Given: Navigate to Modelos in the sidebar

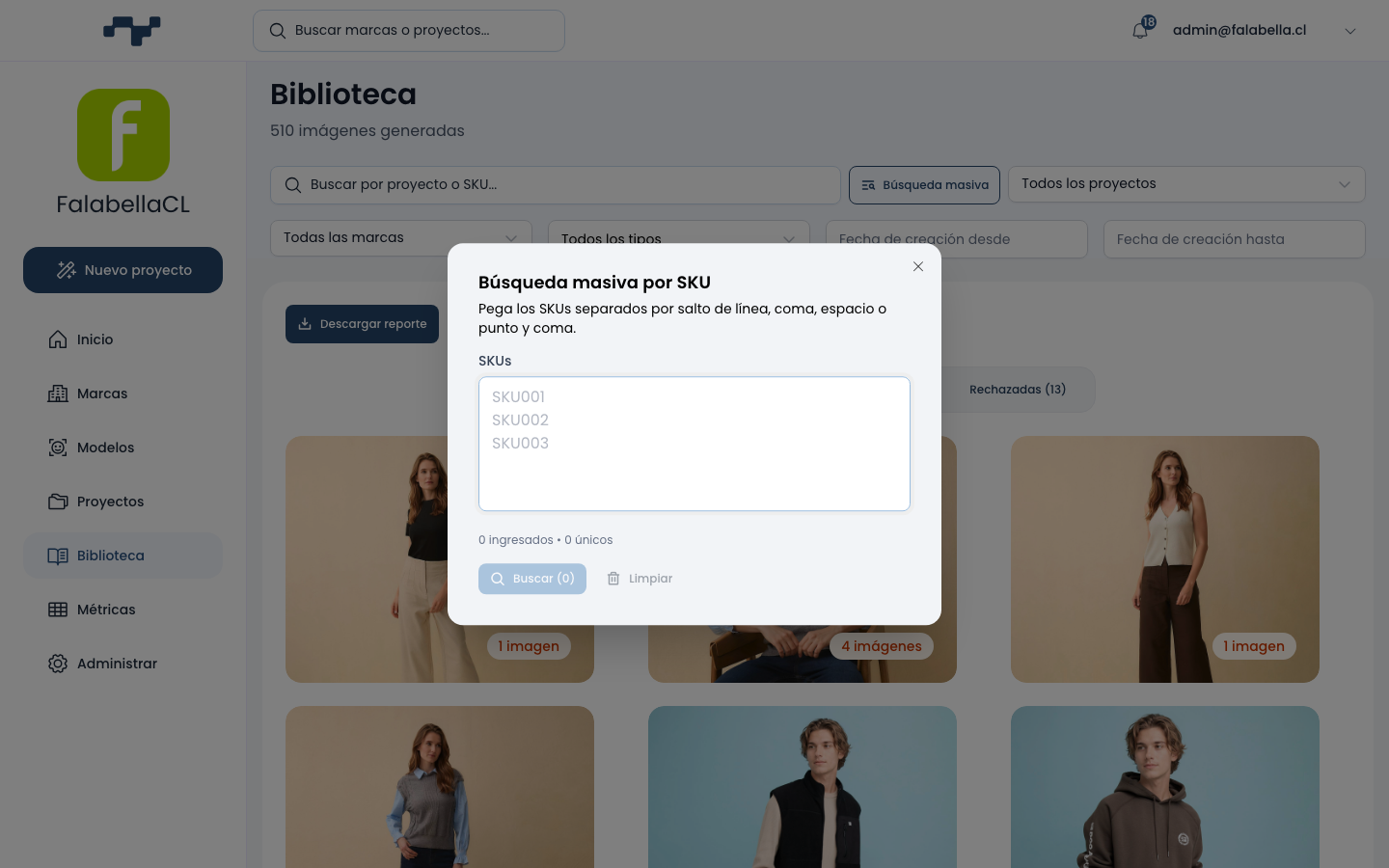Looking at the screenshot, I should tap(123, 448).
